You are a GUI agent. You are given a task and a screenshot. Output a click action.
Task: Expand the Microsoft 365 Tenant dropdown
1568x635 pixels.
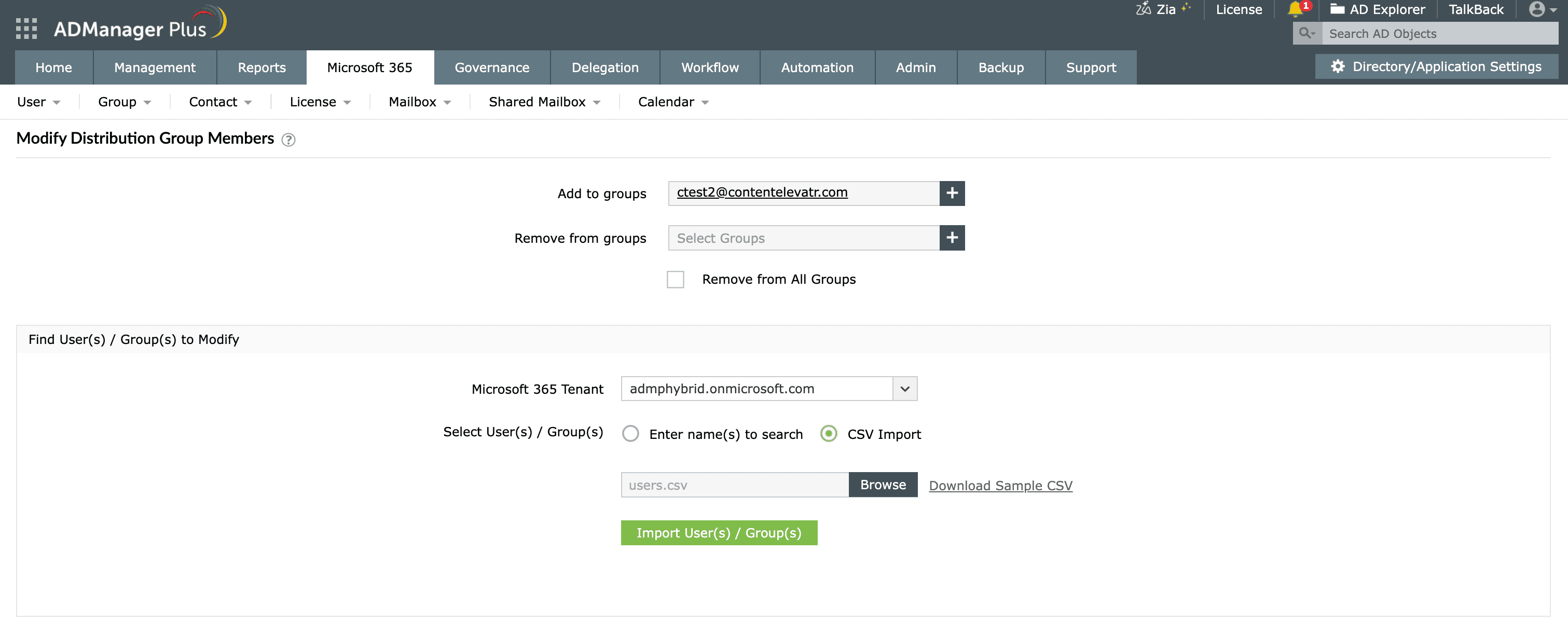pos(904,389)
